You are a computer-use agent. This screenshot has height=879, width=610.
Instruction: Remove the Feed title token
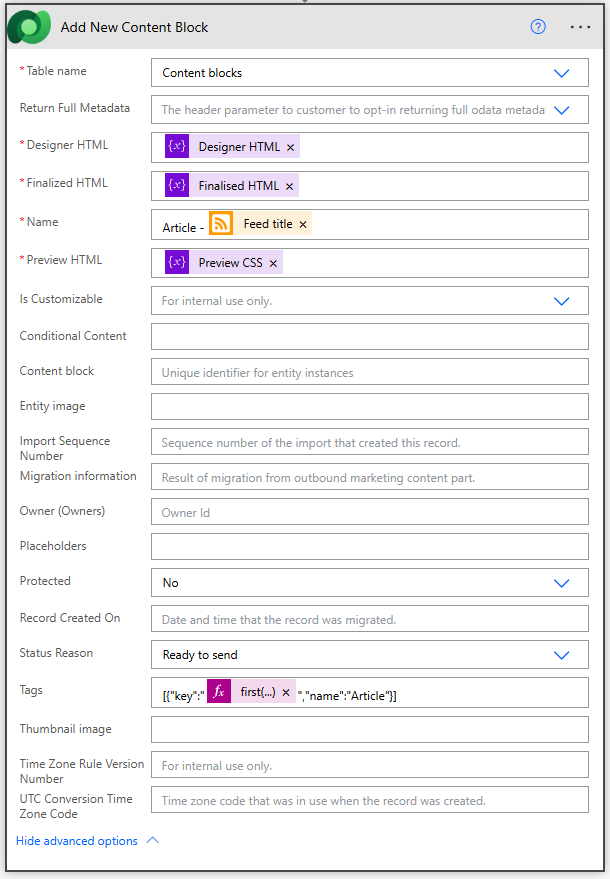click(303, 225)
